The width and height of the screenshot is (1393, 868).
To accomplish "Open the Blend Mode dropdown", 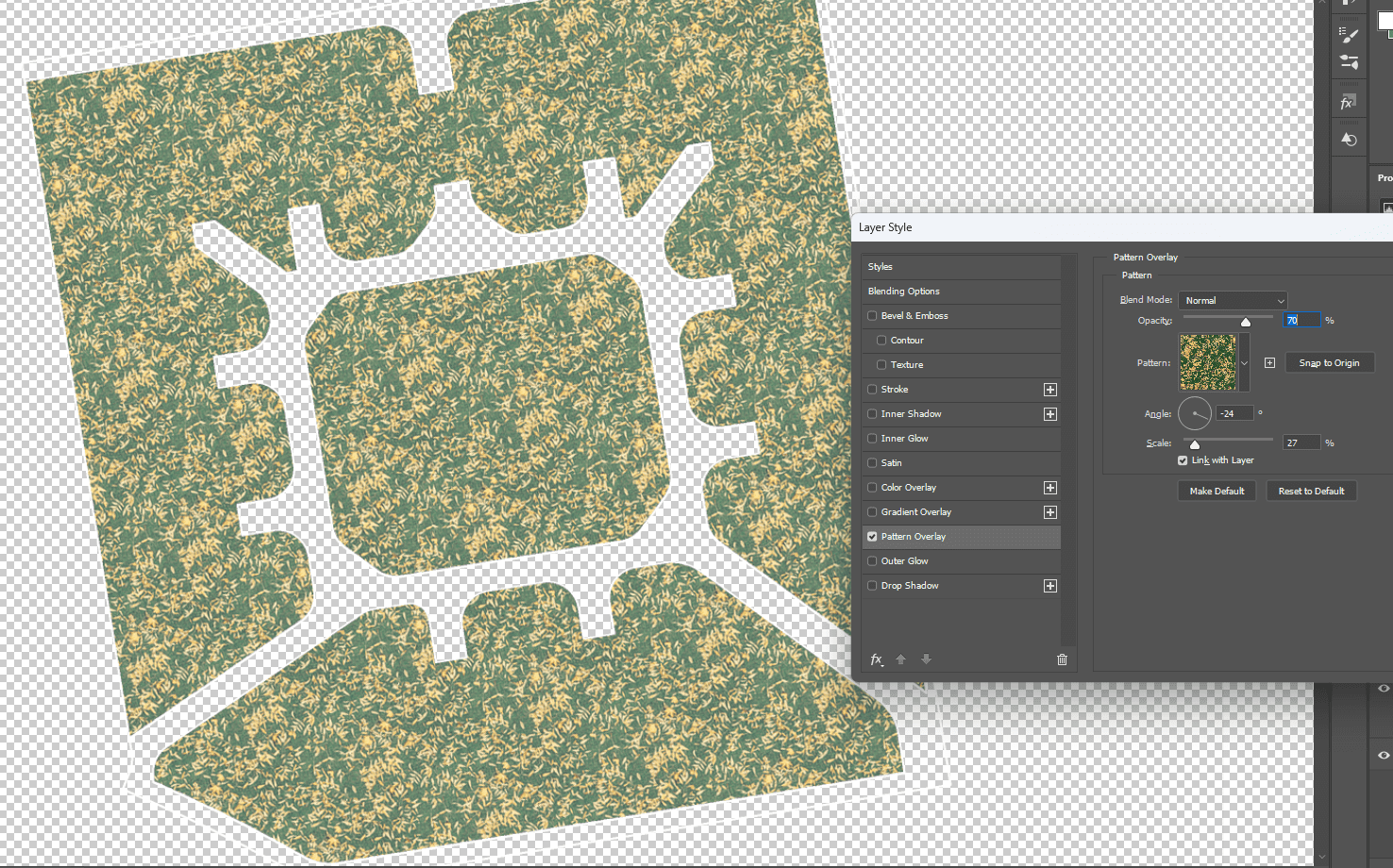I will click(x=1233, y=300).
